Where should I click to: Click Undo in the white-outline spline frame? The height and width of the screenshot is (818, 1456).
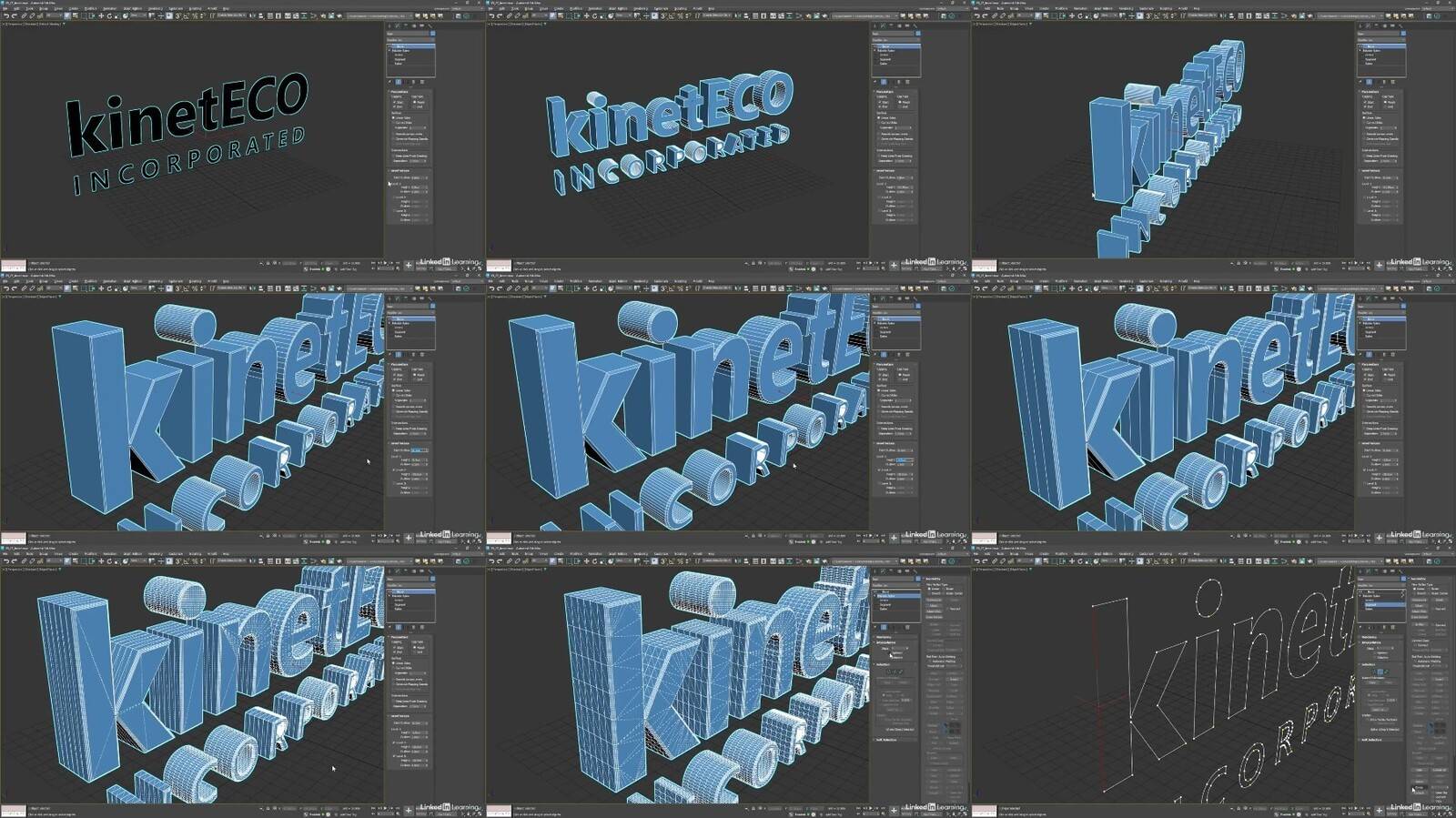(x=979, y=561)
